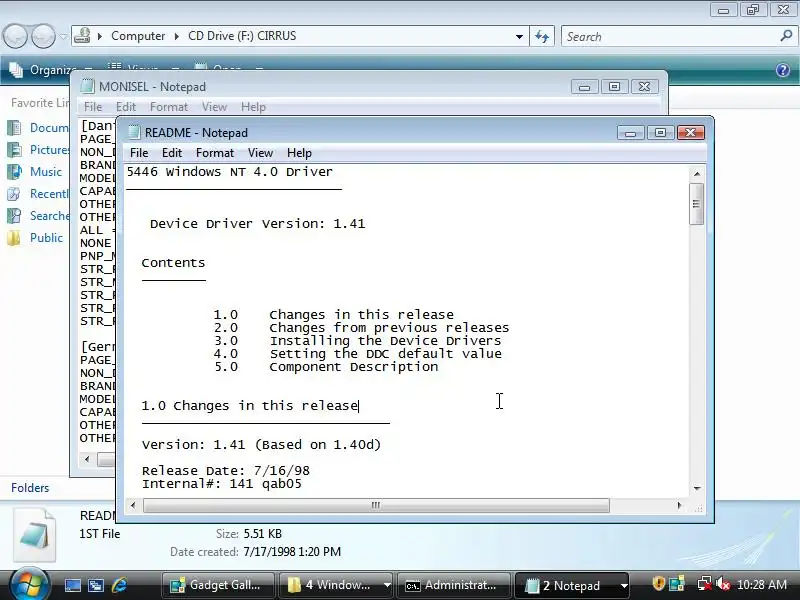
Task: Select CD Drive (F:) CIRRUS breadcrumb
Action: tap(242, 36)
